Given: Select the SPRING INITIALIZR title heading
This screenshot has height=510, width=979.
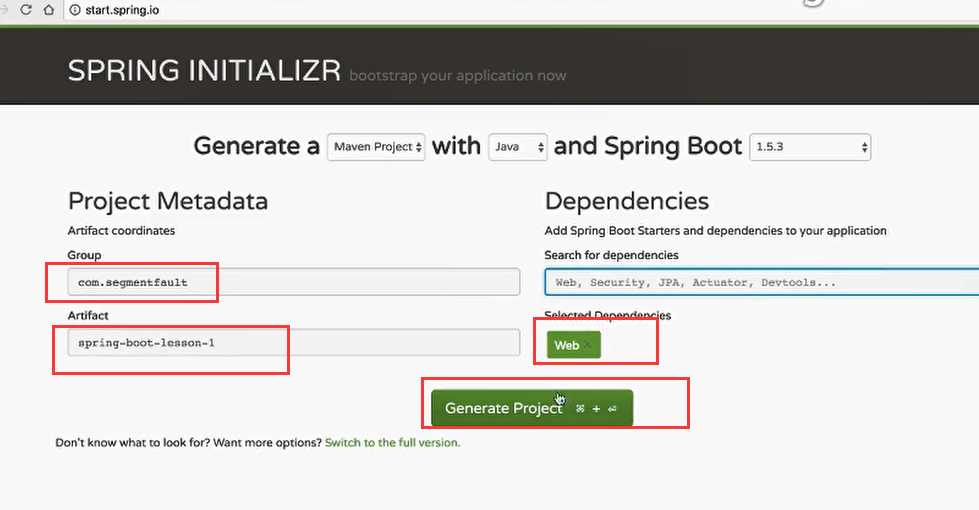Looking at the screenshot, I should 204,71.
